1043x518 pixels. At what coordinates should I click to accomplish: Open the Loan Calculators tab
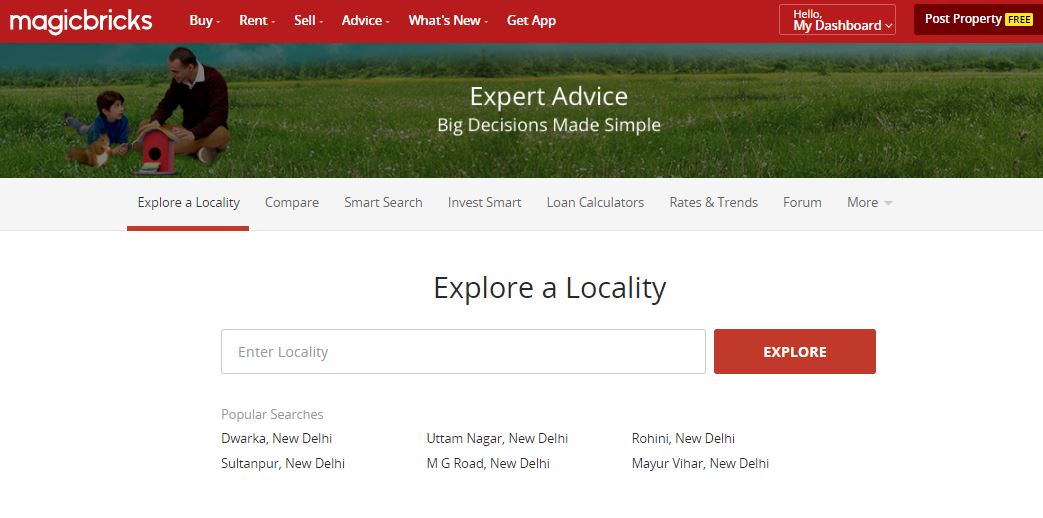tap(595, 202)
